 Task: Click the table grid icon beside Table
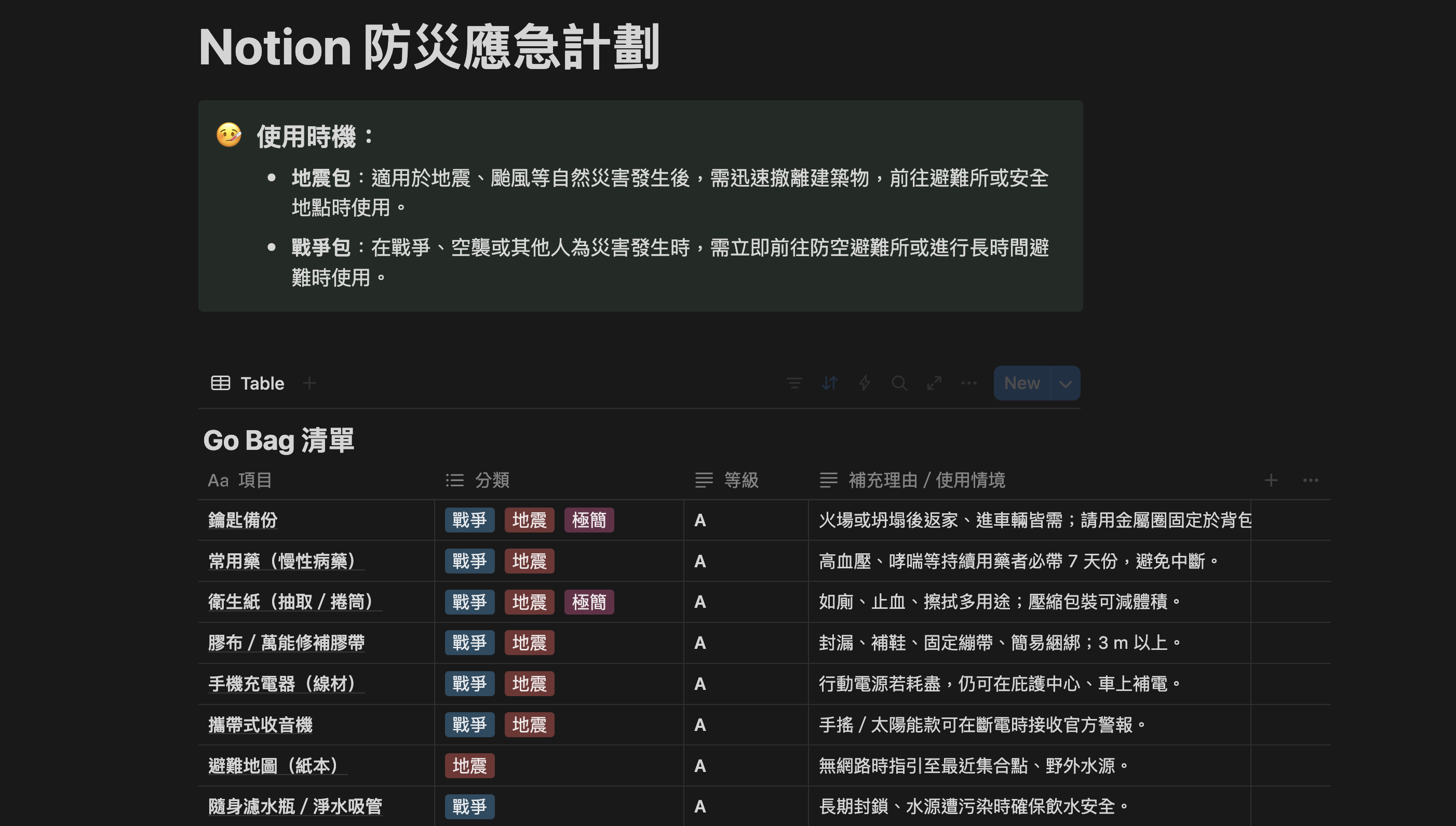221,383
